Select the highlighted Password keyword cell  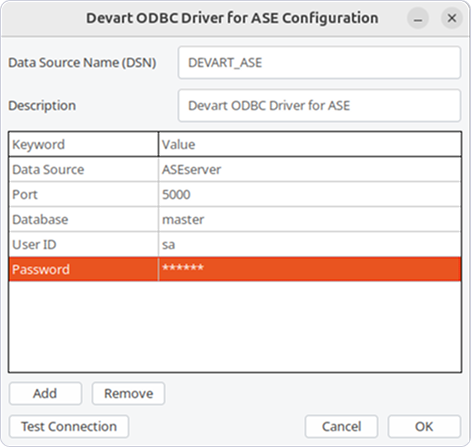point(83,269)
